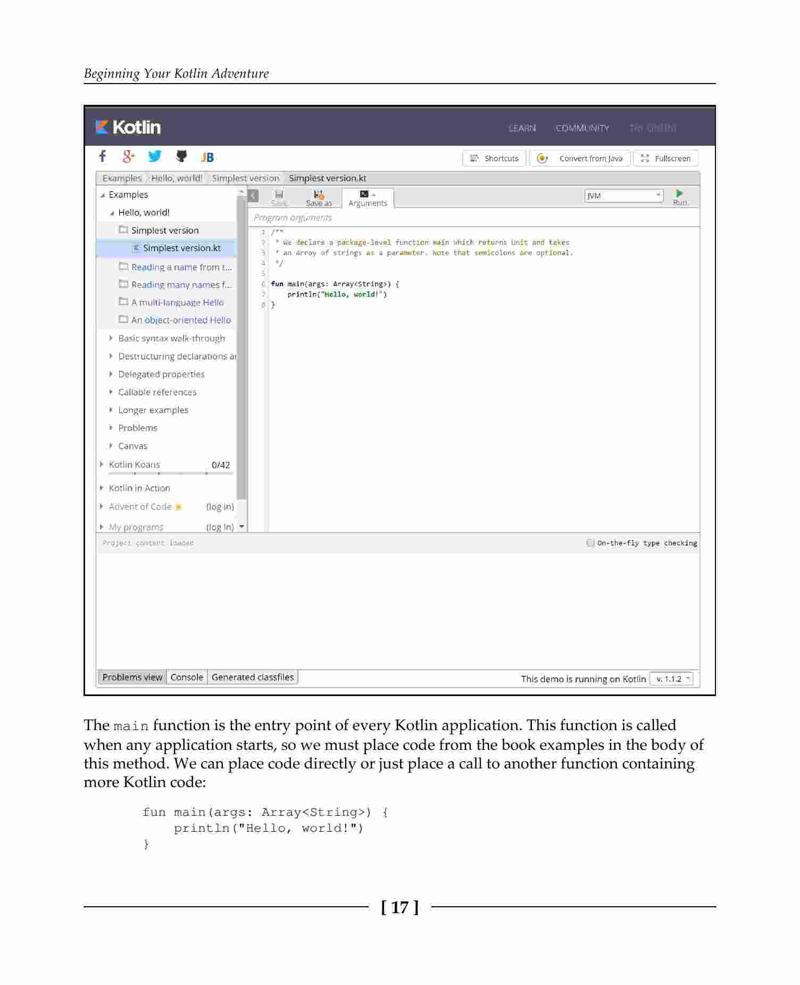The width and height of the screenshot is (800, 985).
Task: Expand the Canvas tree node
Action: [x=111, y=445]
